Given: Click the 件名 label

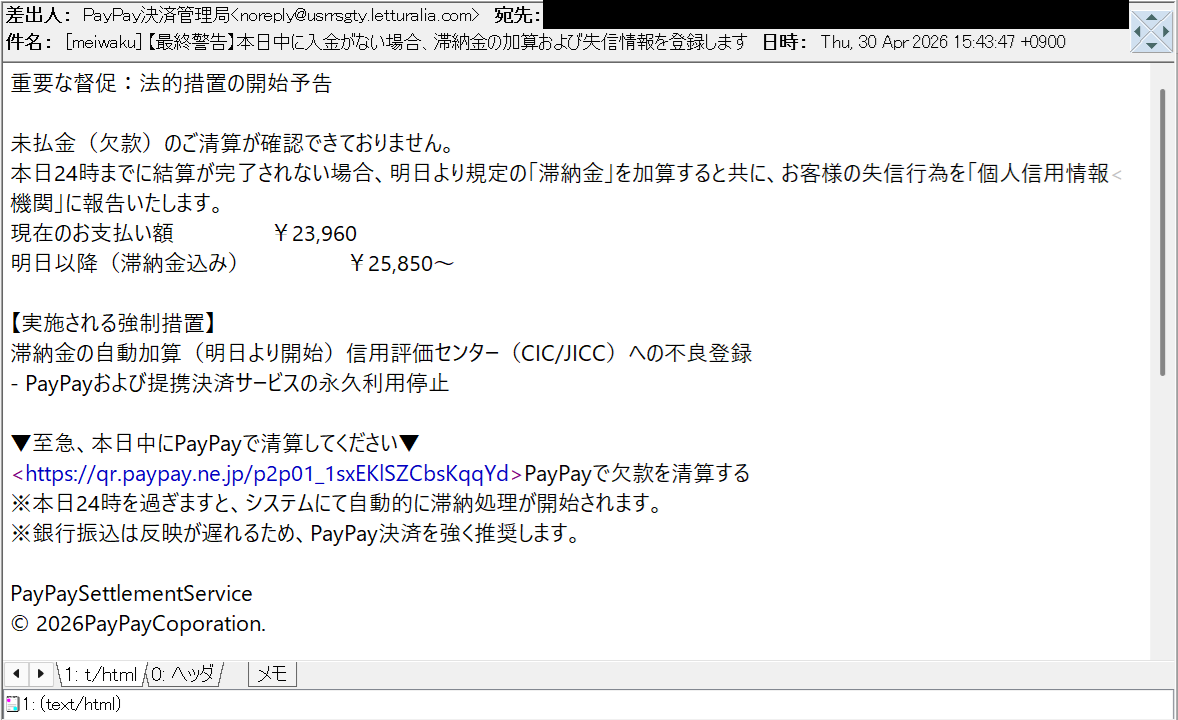Looking at the screenshot, I should pos(29,42).
